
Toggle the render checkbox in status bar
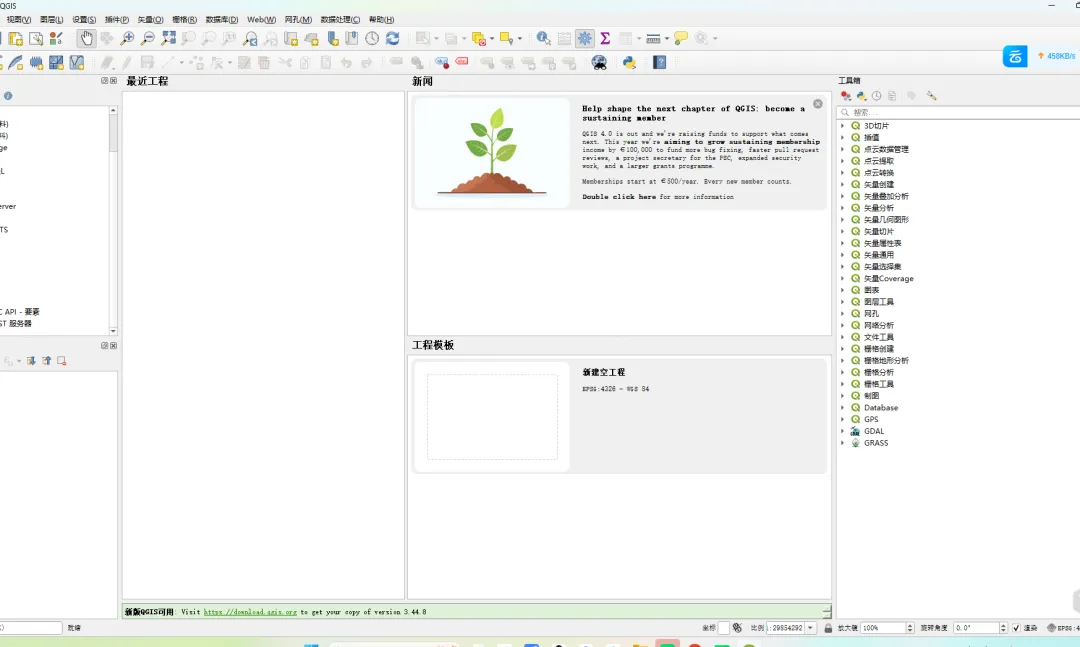(x=1016, y=628)
